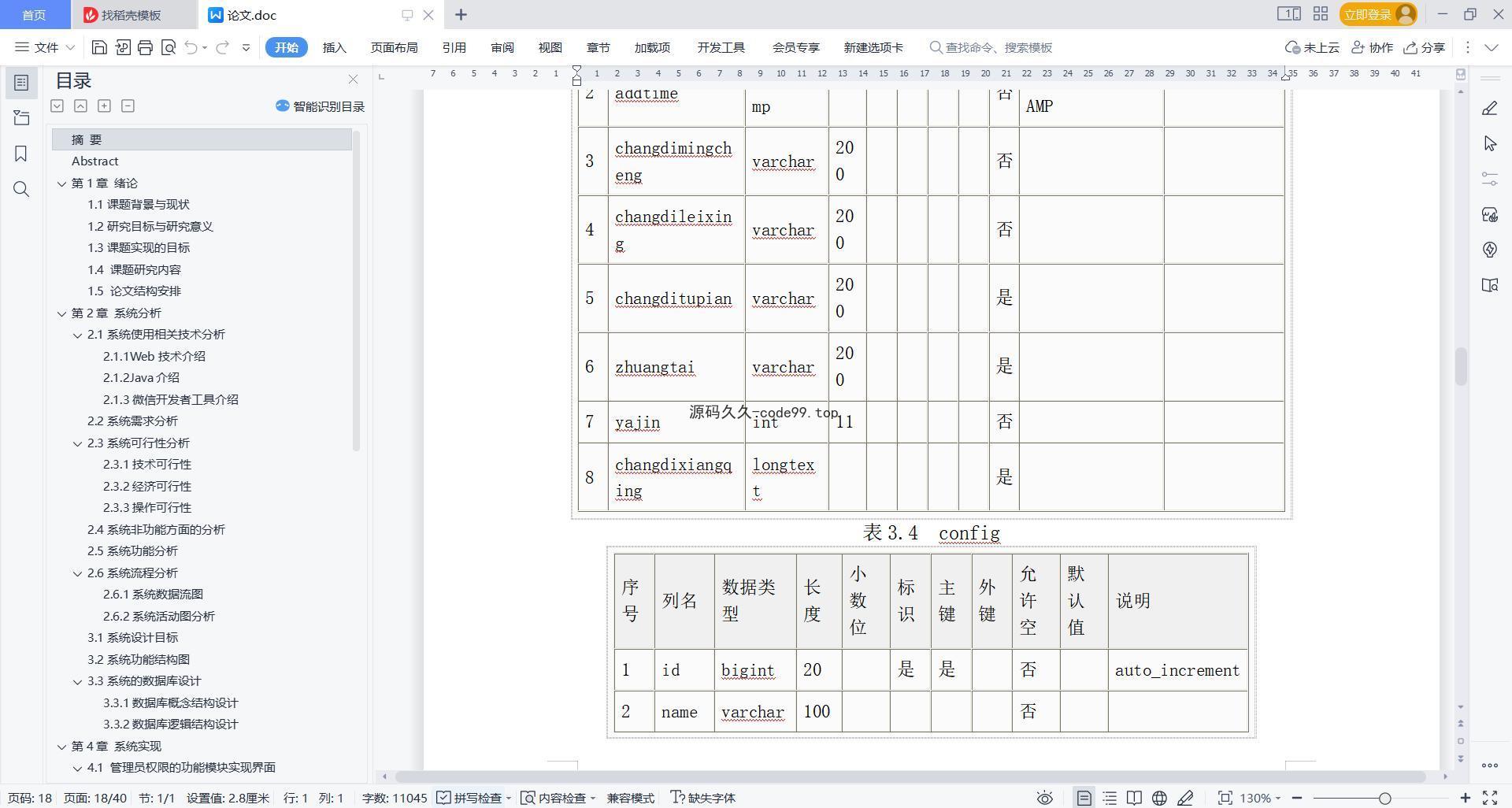Image resolution: width=1512 pixels, height=808 pixels.
Task: Click the save icon in the toolbar
Action: coord(99,47)
